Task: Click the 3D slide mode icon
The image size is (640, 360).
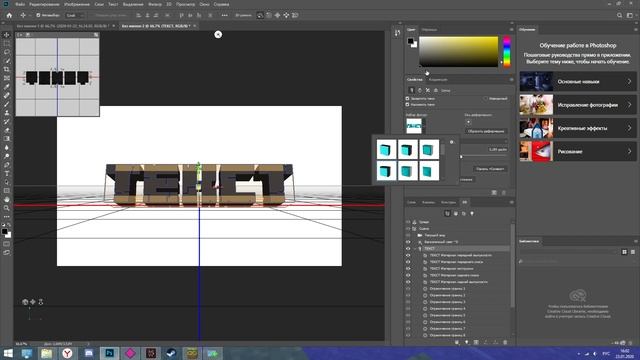Action: tap(286, 16)
